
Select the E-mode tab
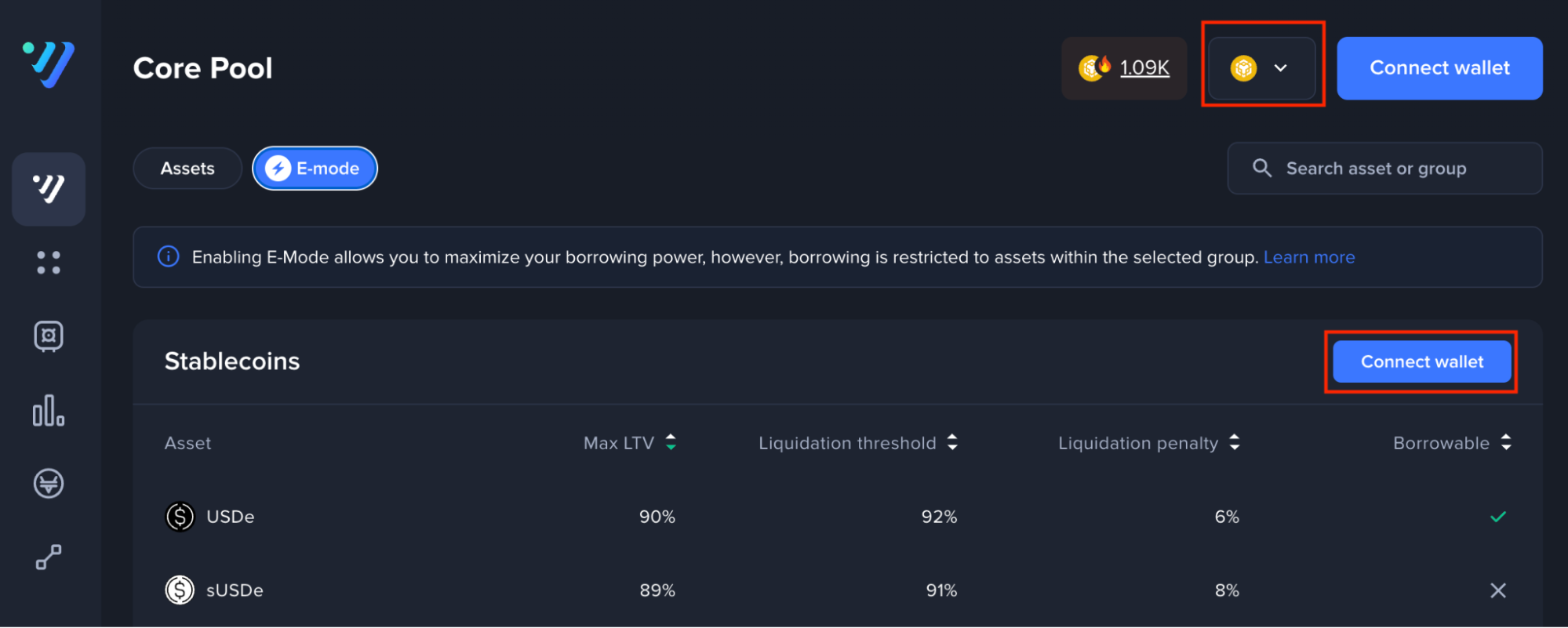click(315, 169)
